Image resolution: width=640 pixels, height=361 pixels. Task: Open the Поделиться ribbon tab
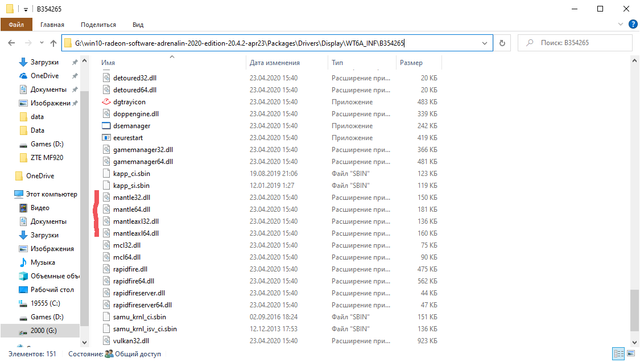(98, 25)
